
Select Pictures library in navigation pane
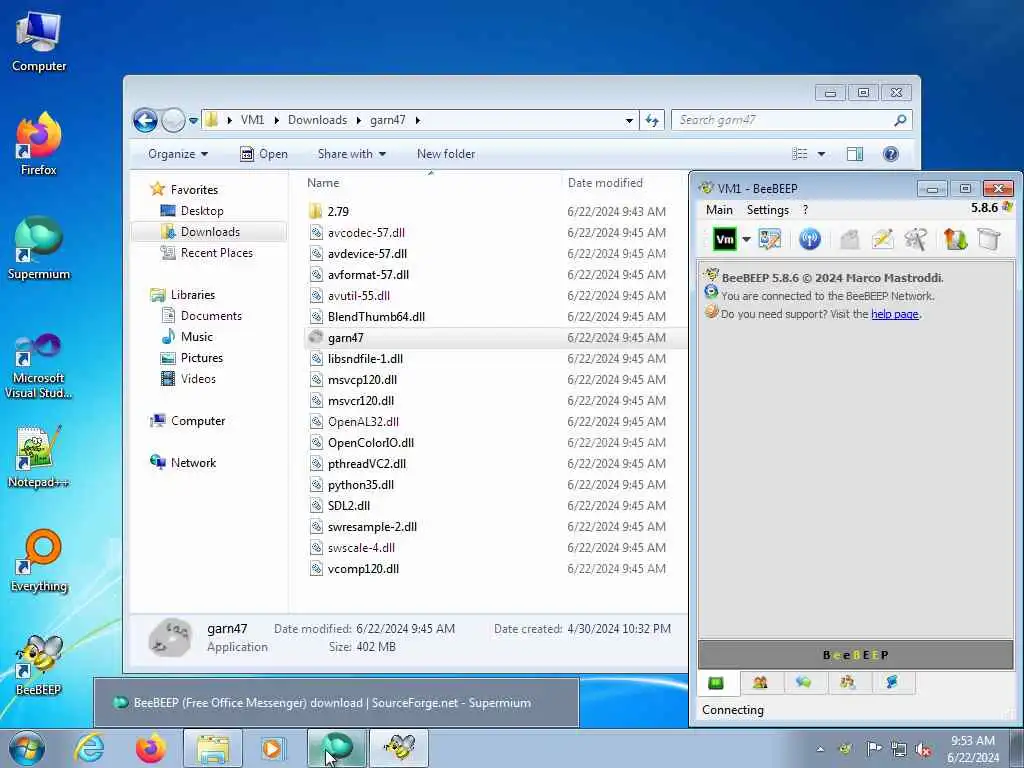pos(201,358)
